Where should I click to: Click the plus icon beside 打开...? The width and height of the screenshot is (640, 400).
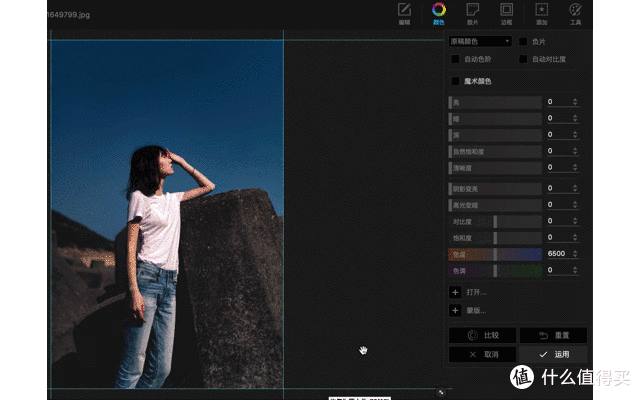pyautogui.click(x=455, y=292)
